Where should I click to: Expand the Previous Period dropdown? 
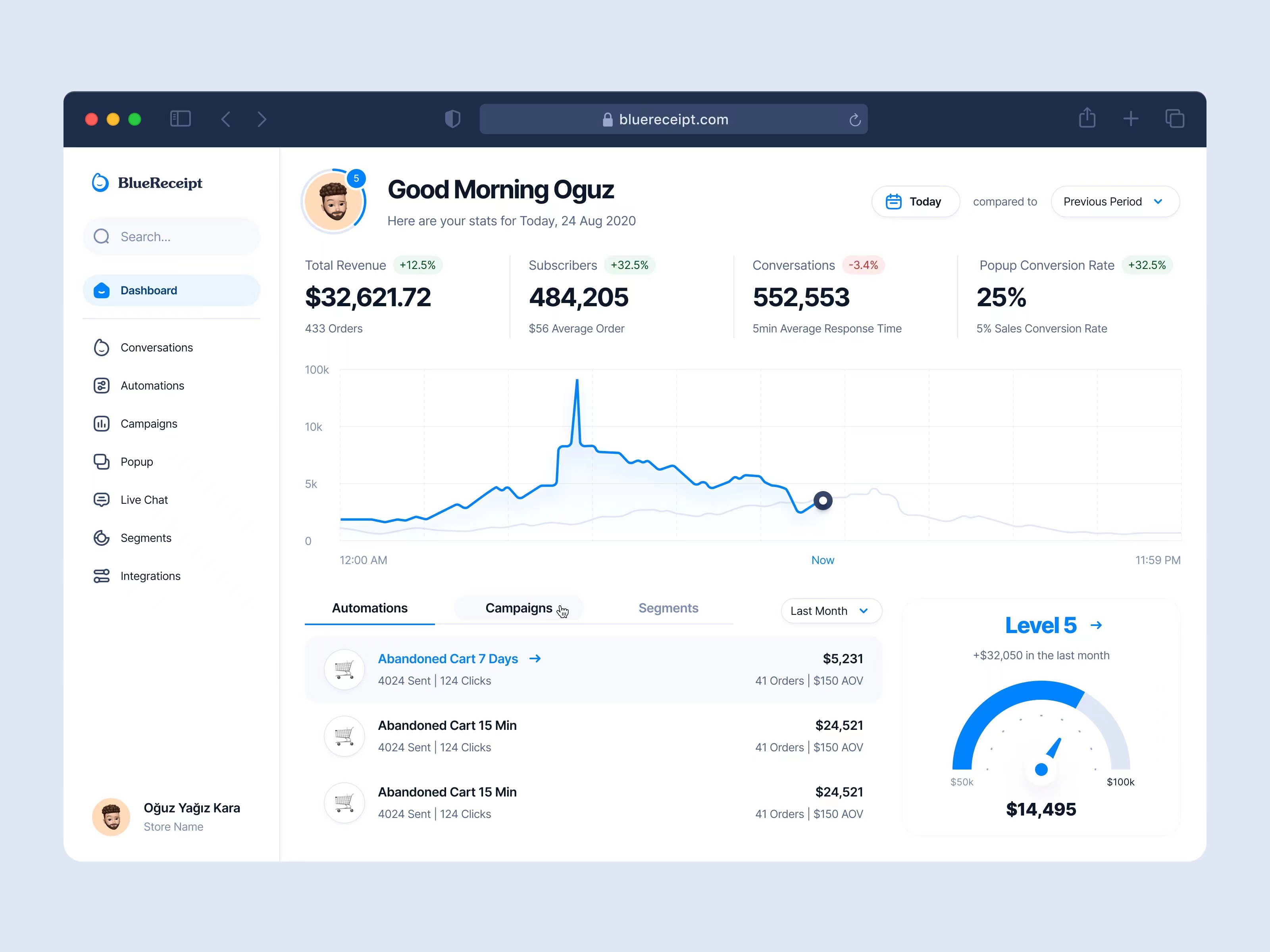(x=1114, y=202)
